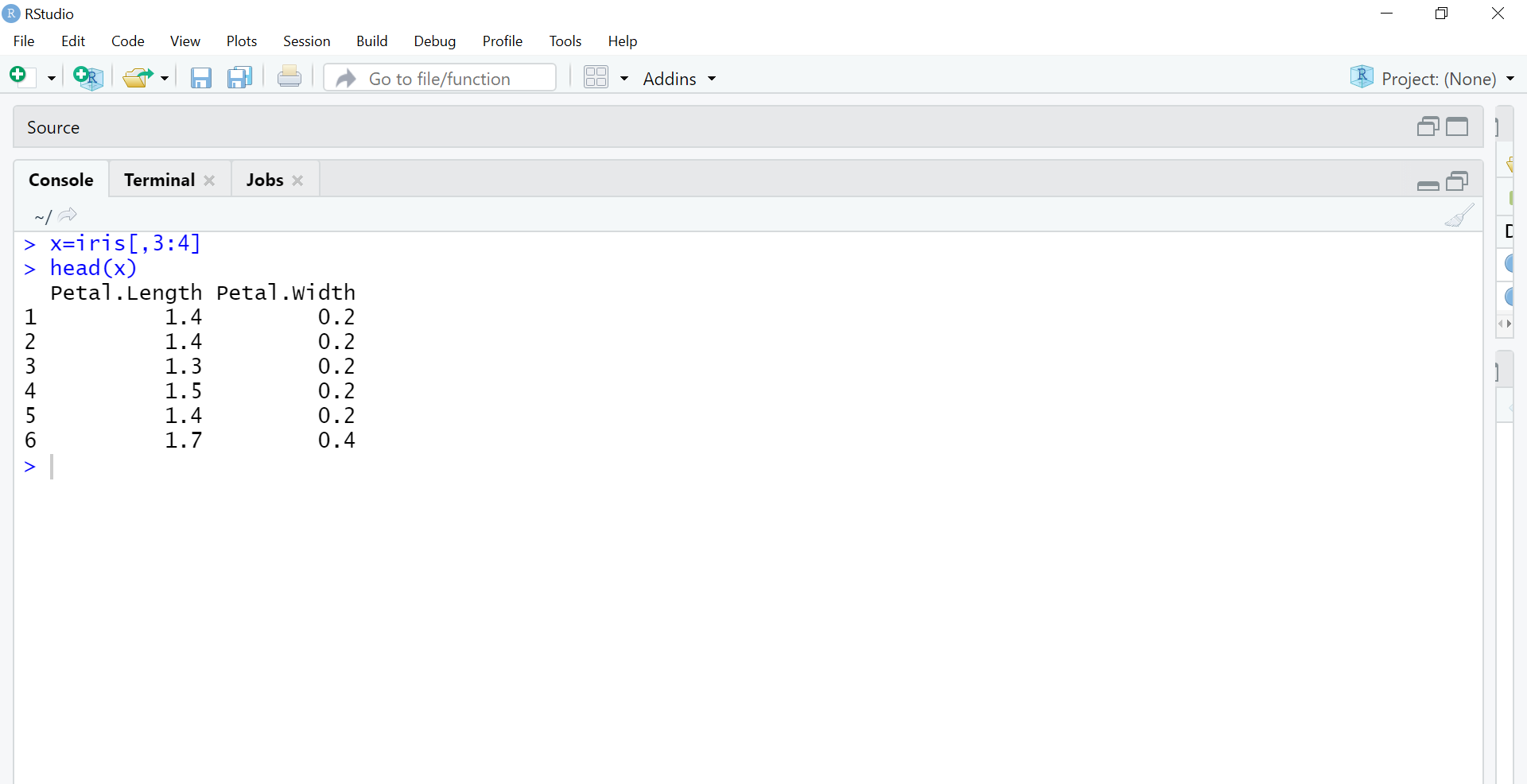
Task: Restore the Source pane
Action: (1428, 126)
